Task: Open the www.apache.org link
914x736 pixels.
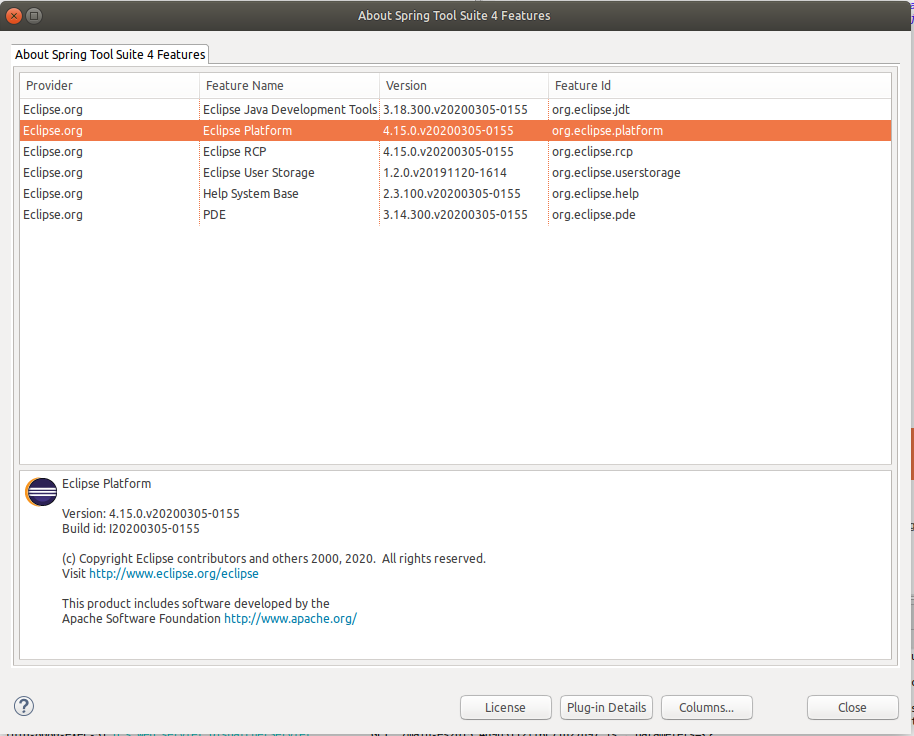Action: click(290, 618)
